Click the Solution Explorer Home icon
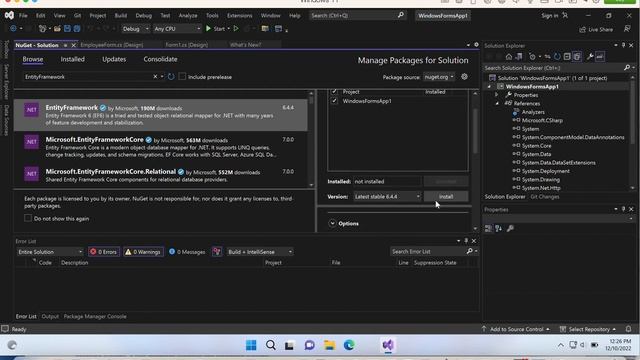The width and height of the screenshot is (640, 360). (509, 57)
